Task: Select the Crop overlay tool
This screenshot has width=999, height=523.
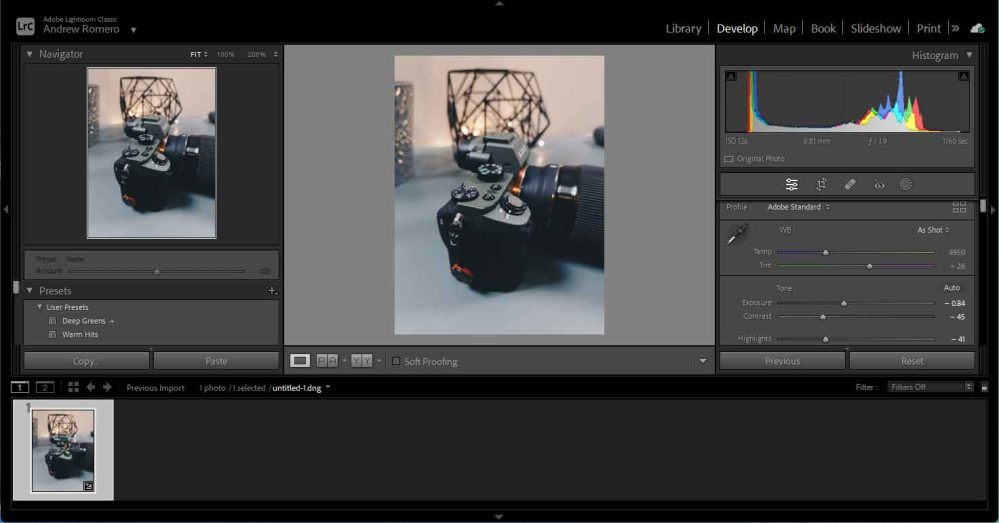Action: pos(821,185)
